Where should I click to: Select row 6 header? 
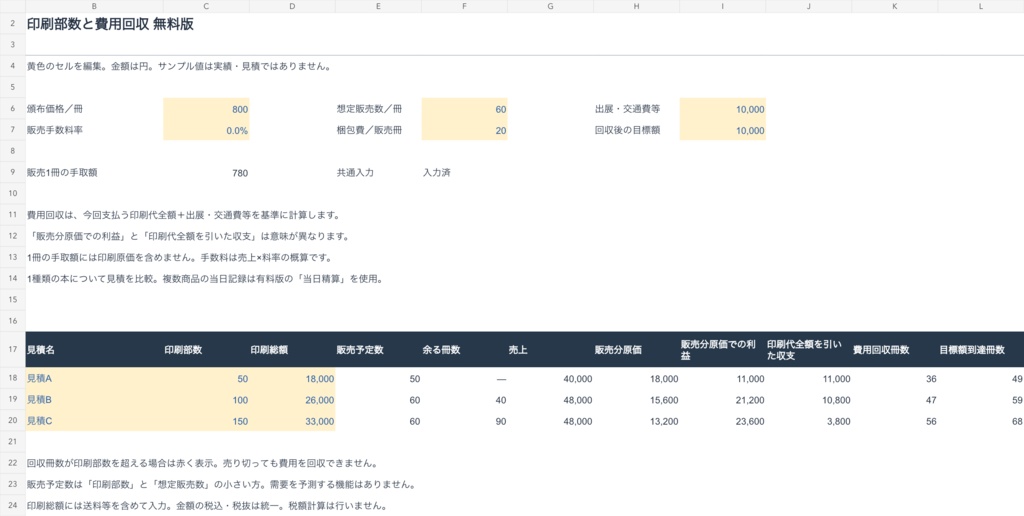point(13,109)
